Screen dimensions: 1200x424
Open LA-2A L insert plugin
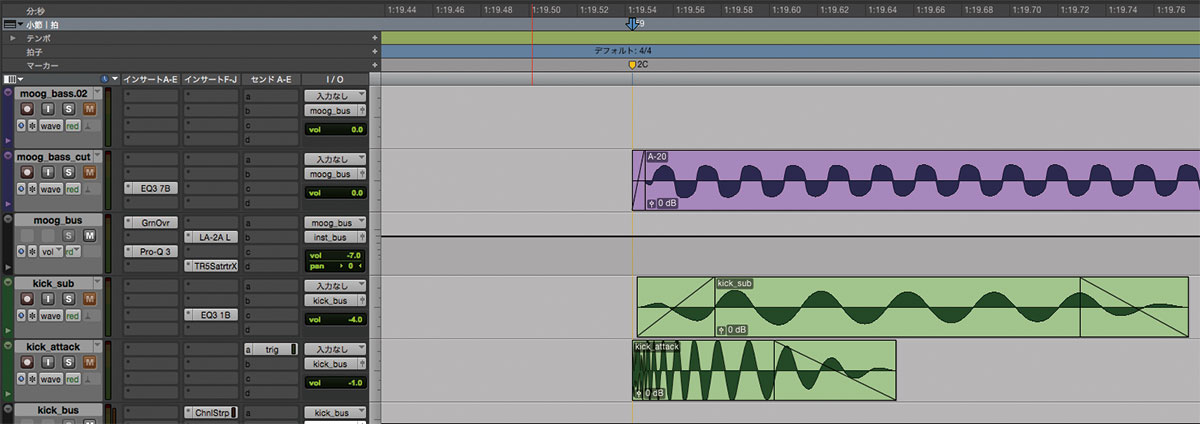tap(210, 237)
